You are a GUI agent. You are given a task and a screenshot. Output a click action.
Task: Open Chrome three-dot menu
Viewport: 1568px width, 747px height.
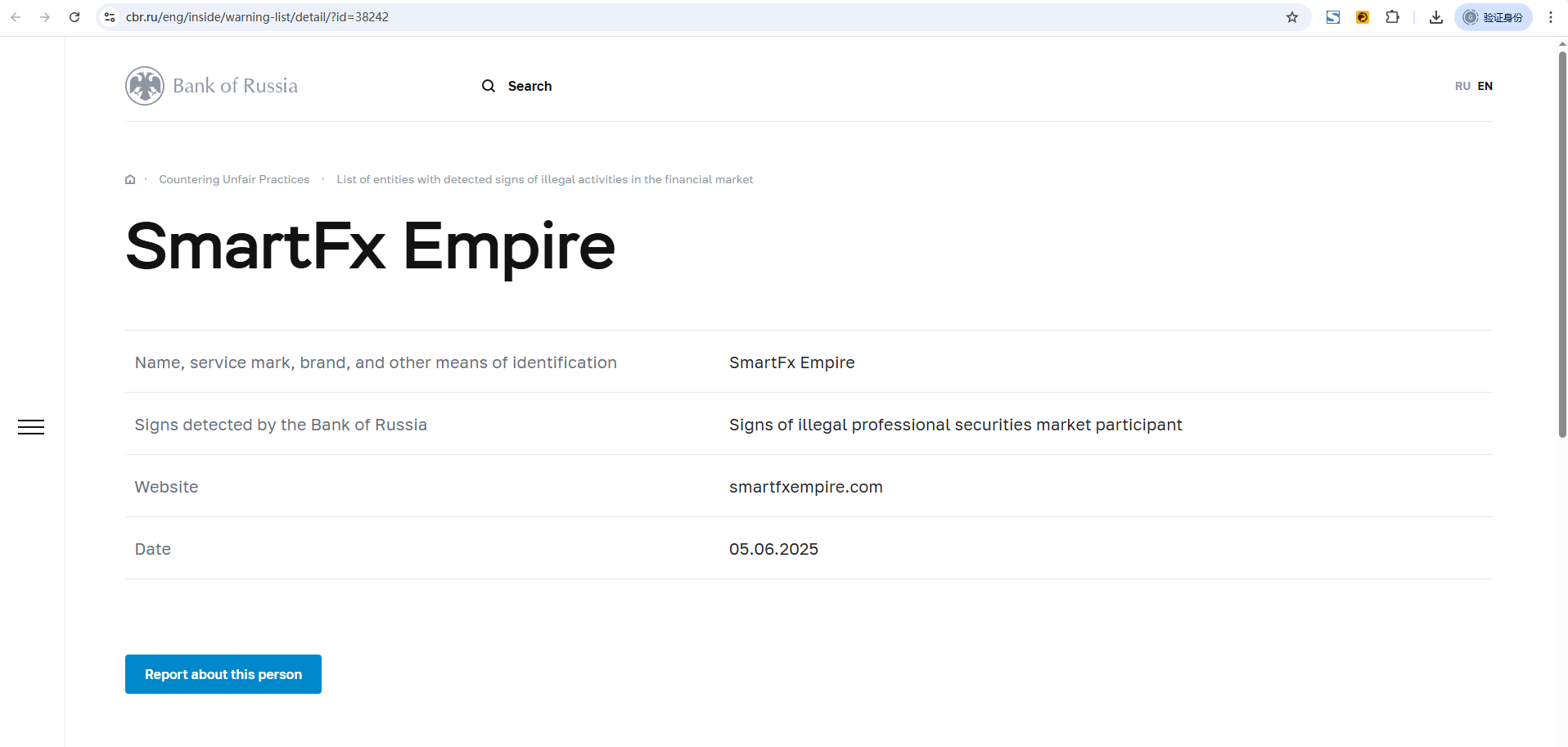click(x=1551, y=17)
